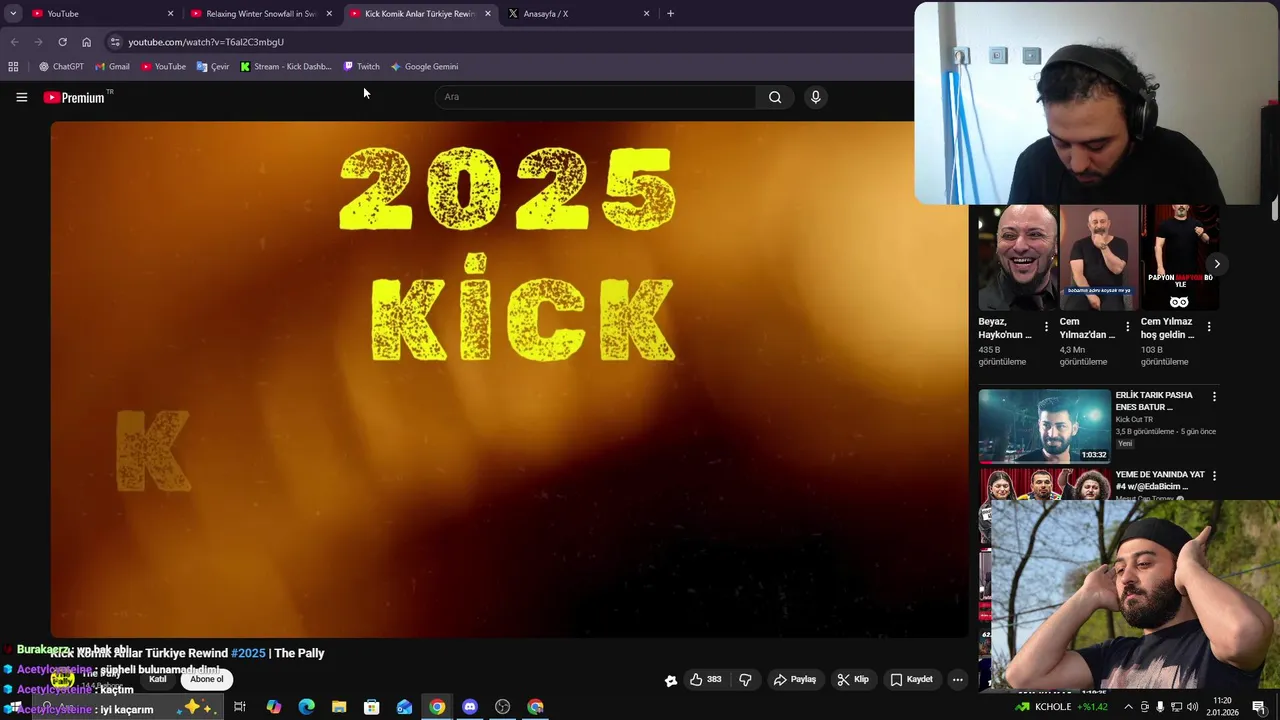Screen dimensions: 1280x720
Task: Click the #2025 hashtag in video title
Action: (x=248, y=653)
